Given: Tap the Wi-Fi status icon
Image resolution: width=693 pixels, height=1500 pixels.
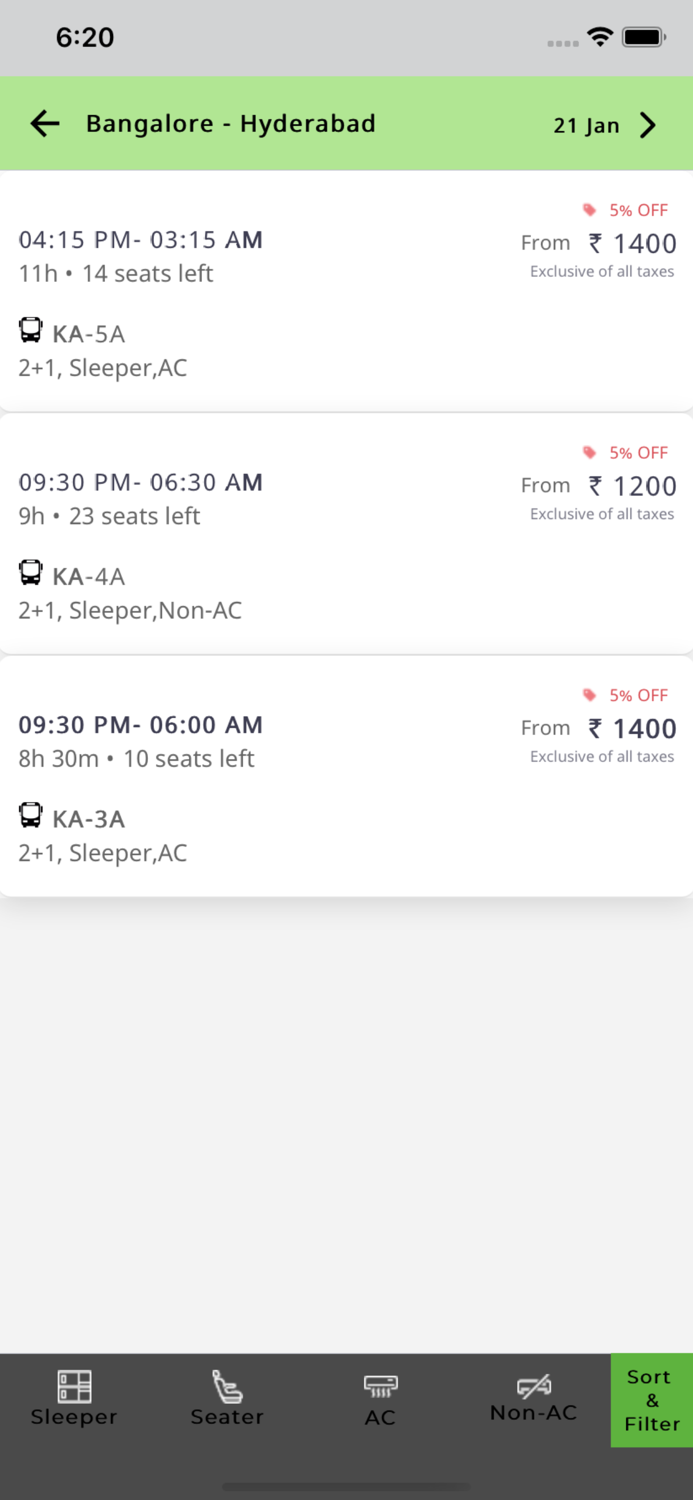Looking at the screenshot, I should 600,38.
